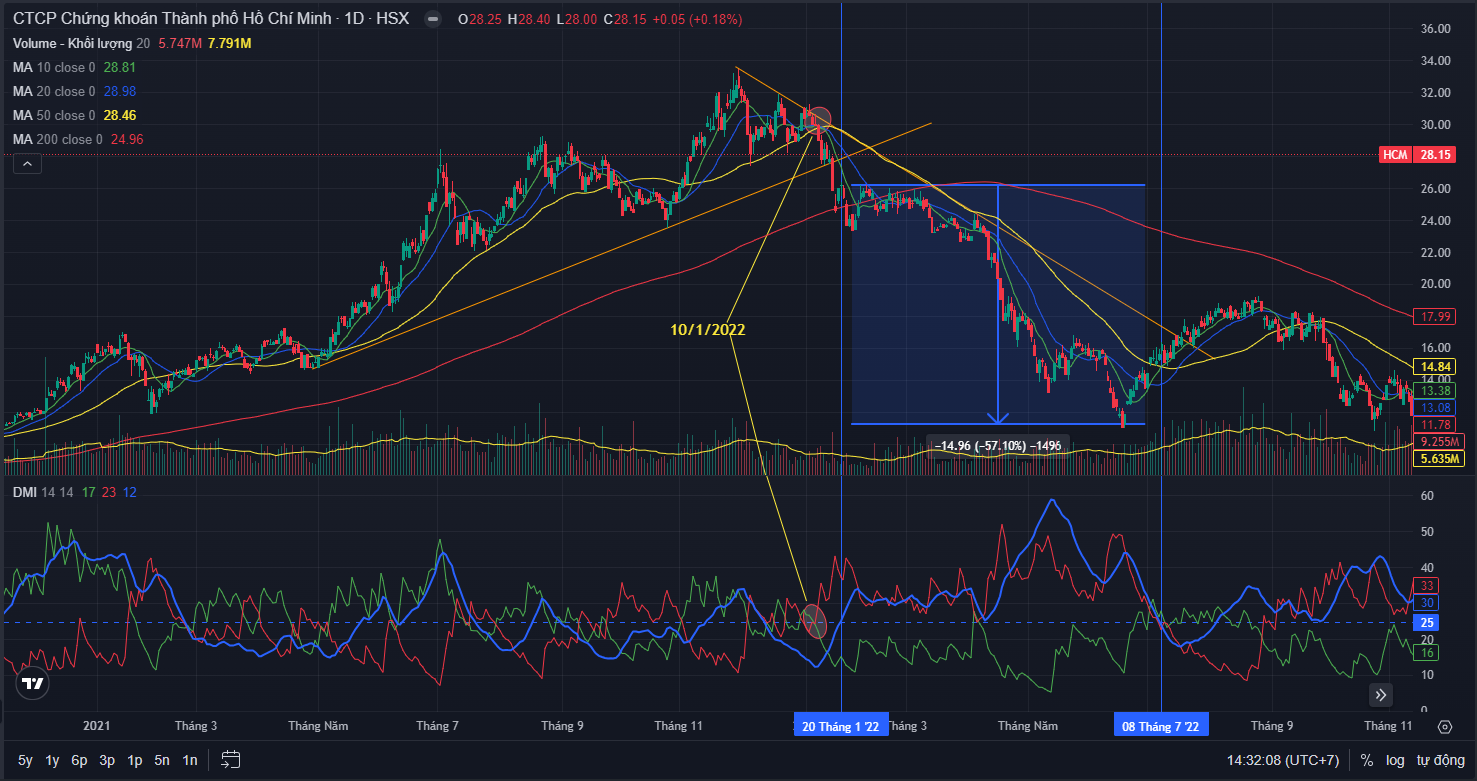Click the Tháng 7 time axis label

[437, 726]
